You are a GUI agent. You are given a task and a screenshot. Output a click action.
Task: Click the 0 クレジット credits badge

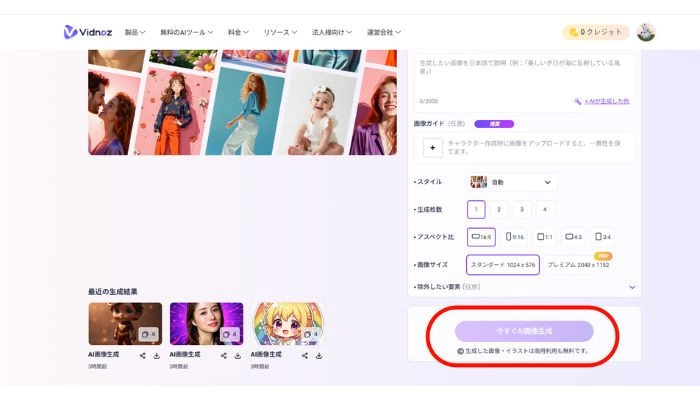point(596,32)
